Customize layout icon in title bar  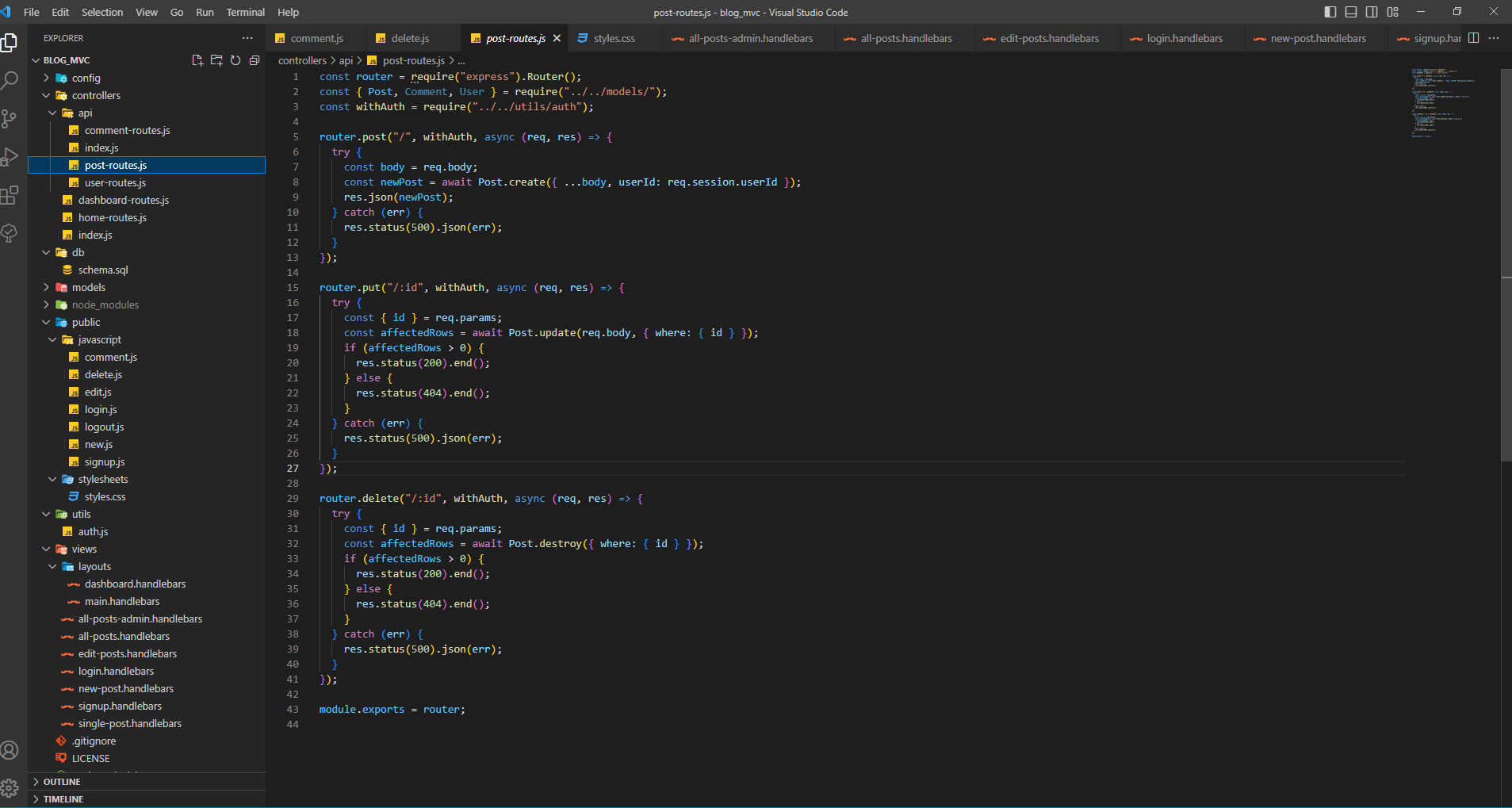[x=1393, y=12]
